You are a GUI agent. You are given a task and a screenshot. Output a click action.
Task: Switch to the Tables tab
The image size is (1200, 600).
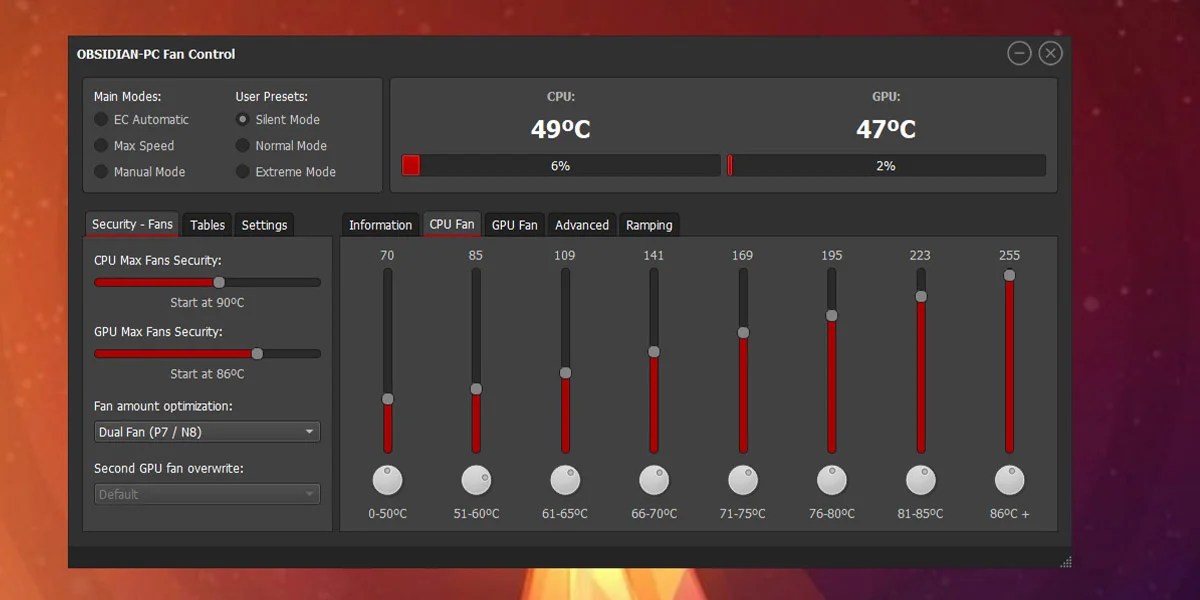208,225
